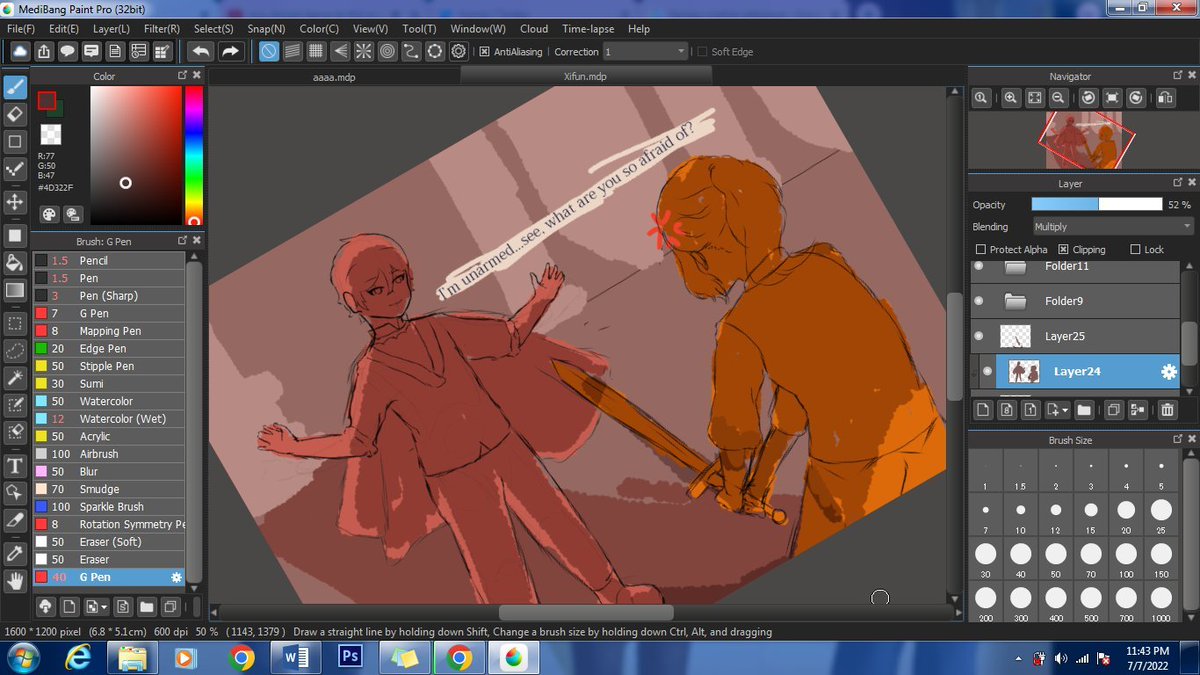Select the Hand pan tool
This screenshot has height=675, width=1200.
15,580
